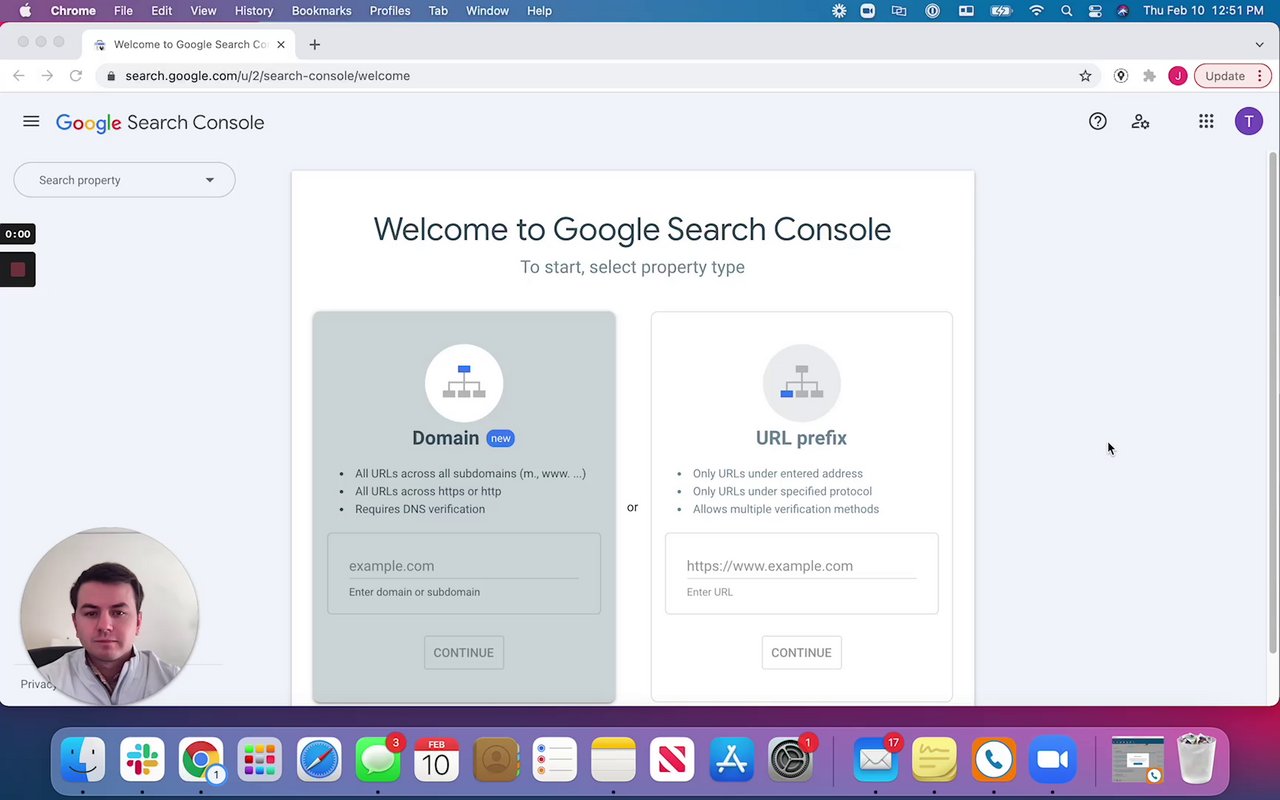This screenshot has height=800, width=1280.
Task: Click the Google Search Console logo
Action: pyautogui.click(x=160, y=123)
